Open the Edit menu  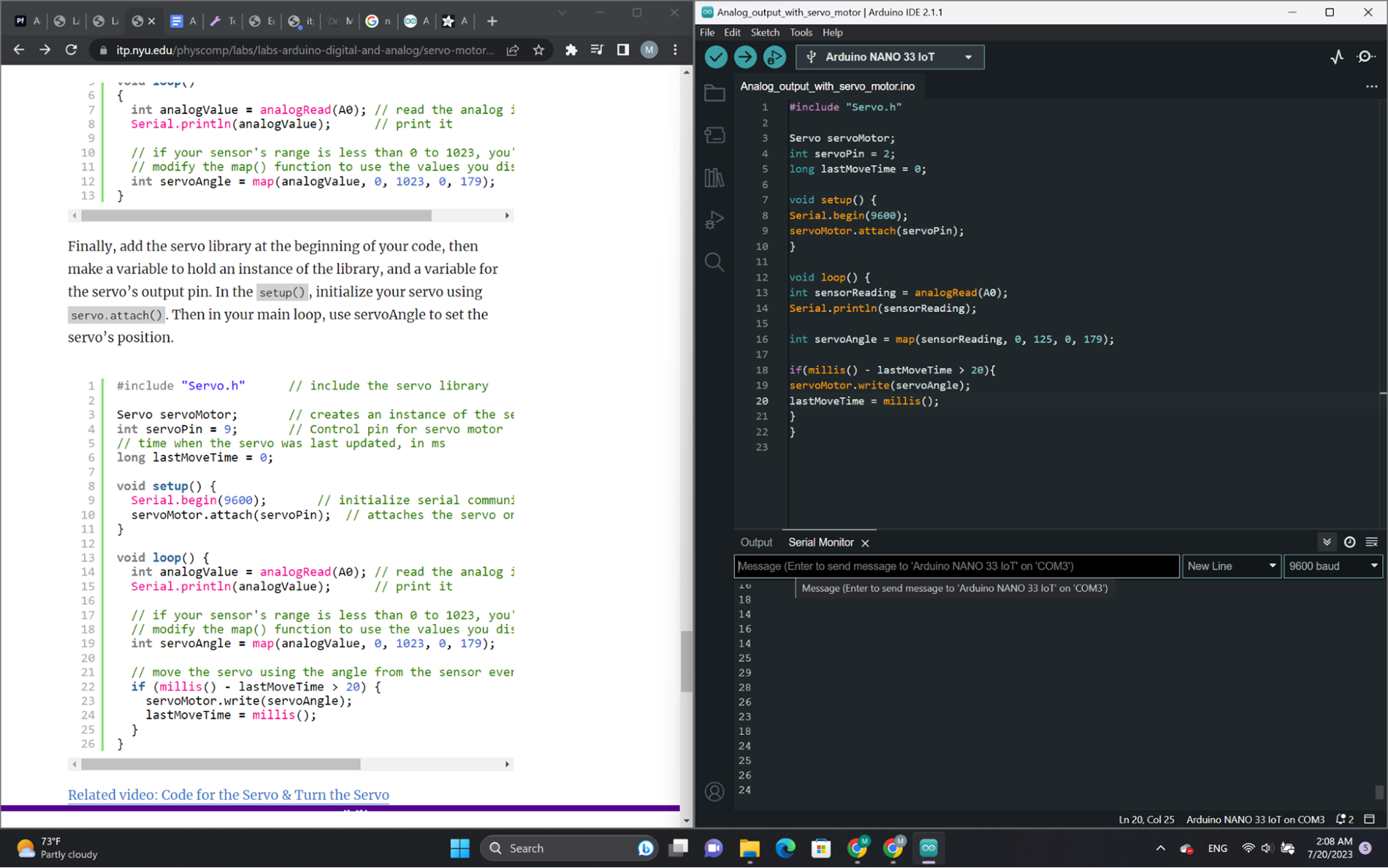pos(732,33)
